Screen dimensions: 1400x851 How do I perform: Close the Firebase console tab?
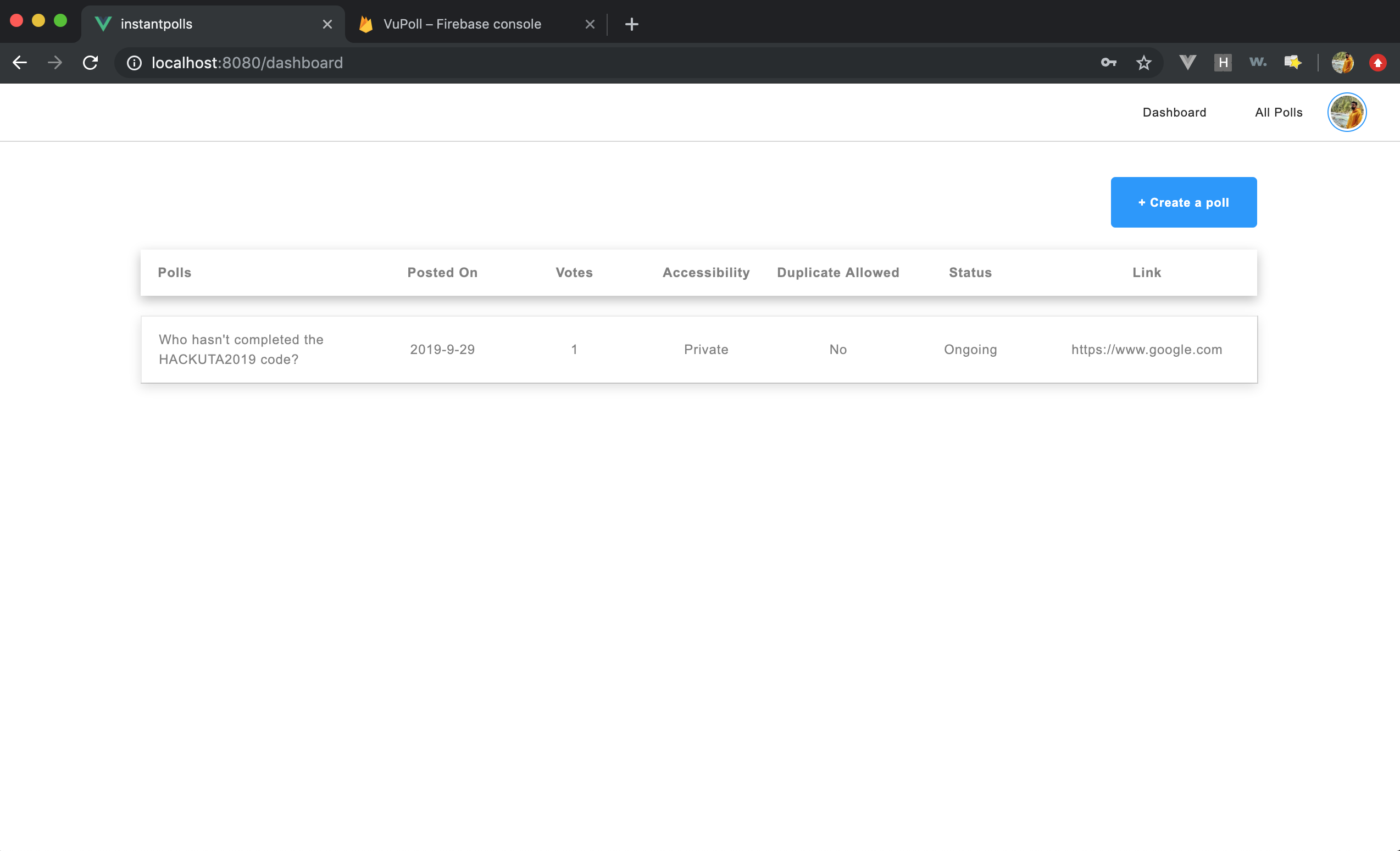coord(590,24)
